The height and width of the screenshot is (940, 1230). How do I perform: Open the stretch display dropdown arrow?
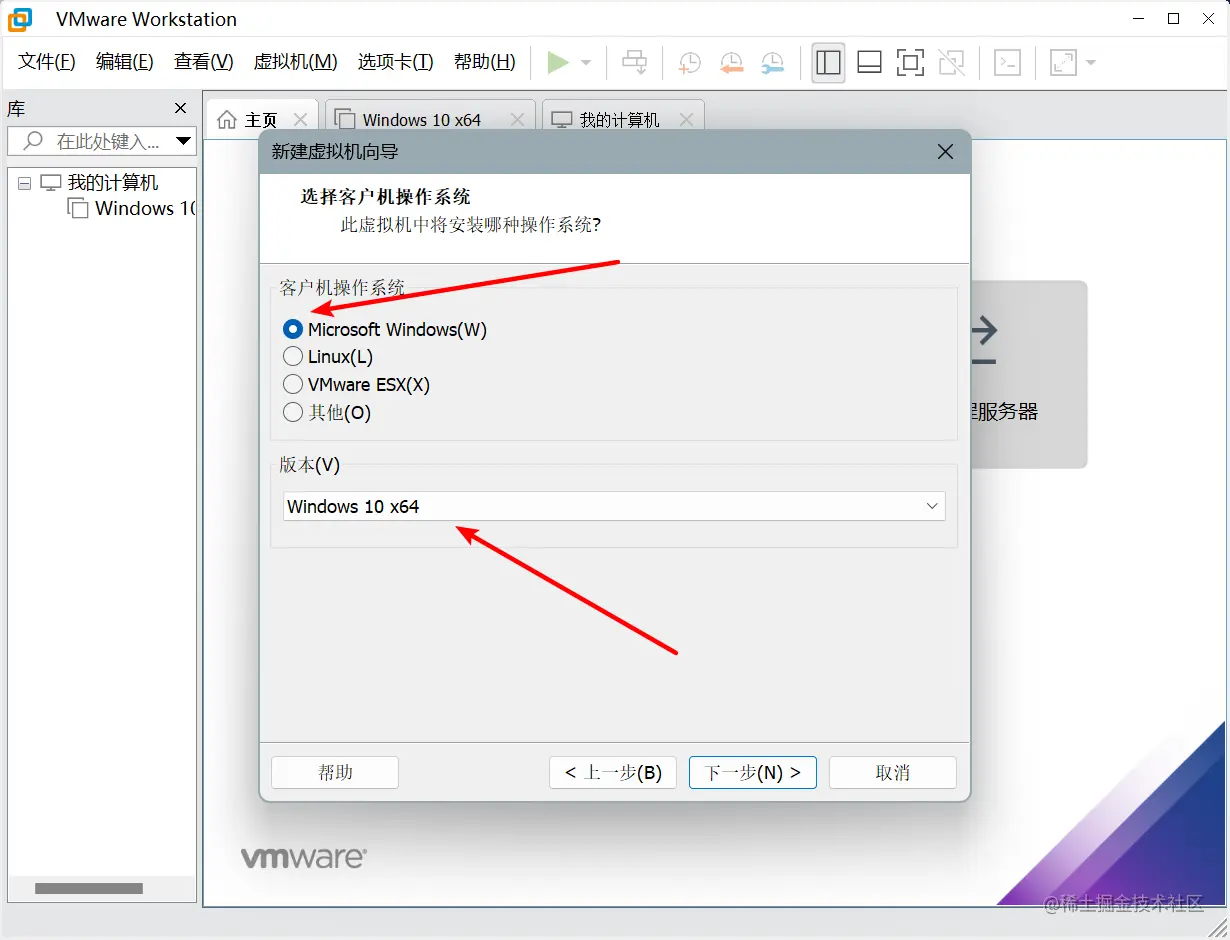pos(1090,63)
